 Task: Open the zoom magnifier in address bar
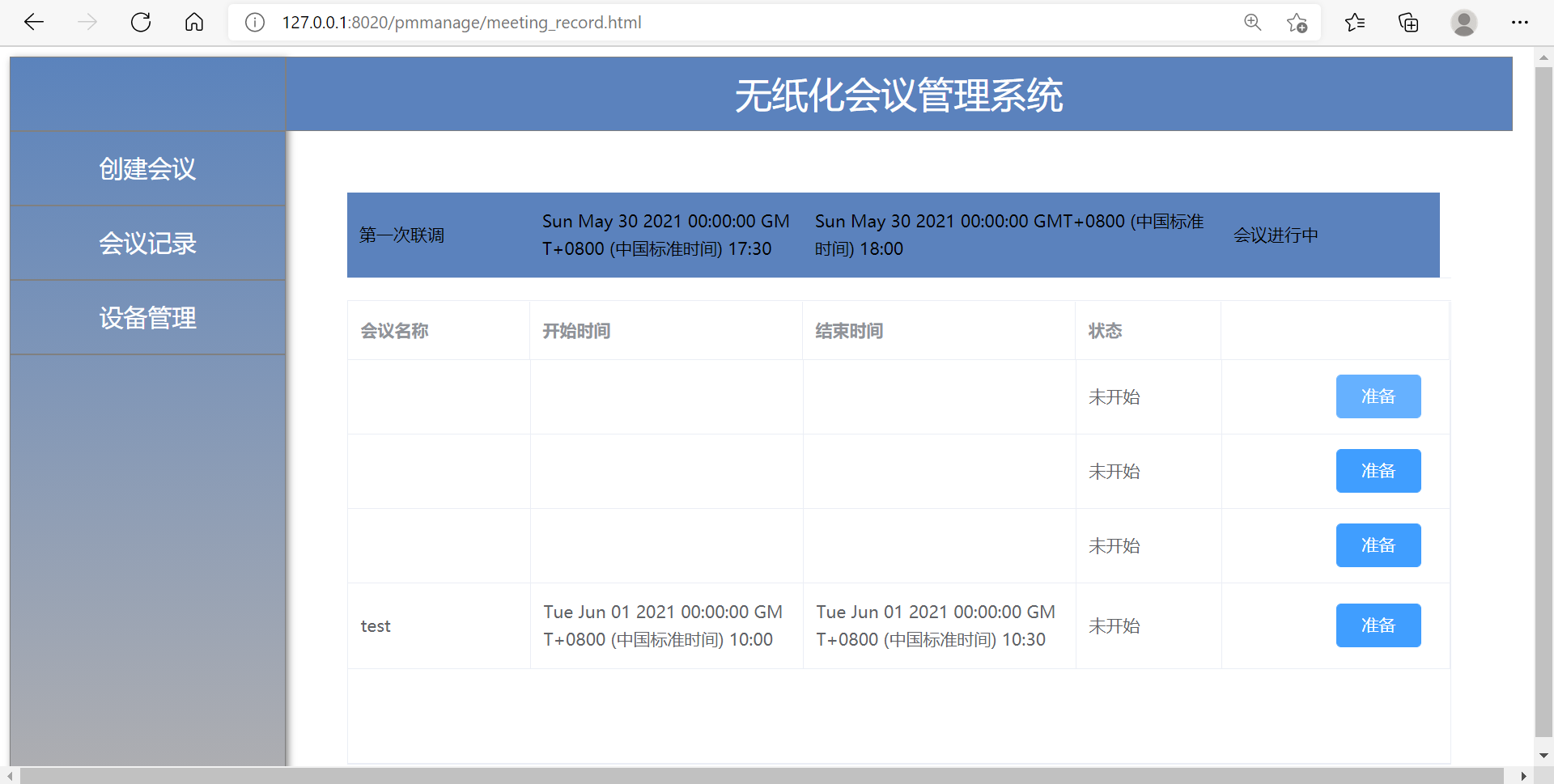(x=1253, y=23)
